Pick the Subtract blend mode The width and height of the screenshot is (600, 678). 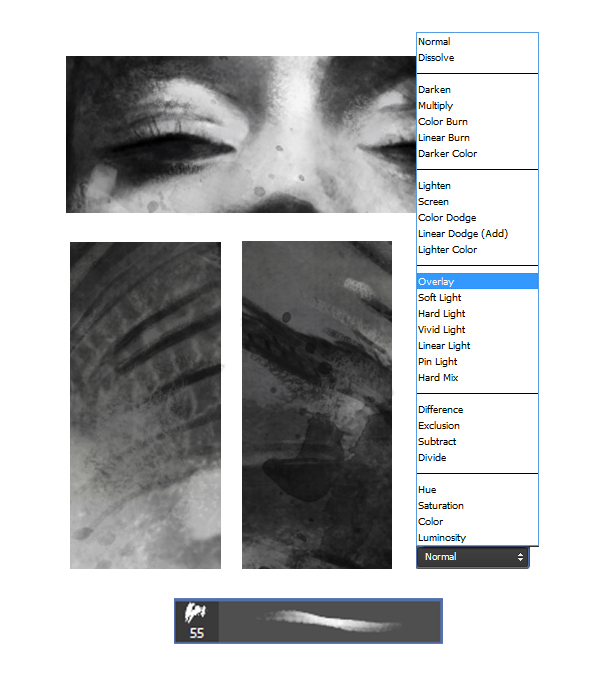click(x=477, y=442)
